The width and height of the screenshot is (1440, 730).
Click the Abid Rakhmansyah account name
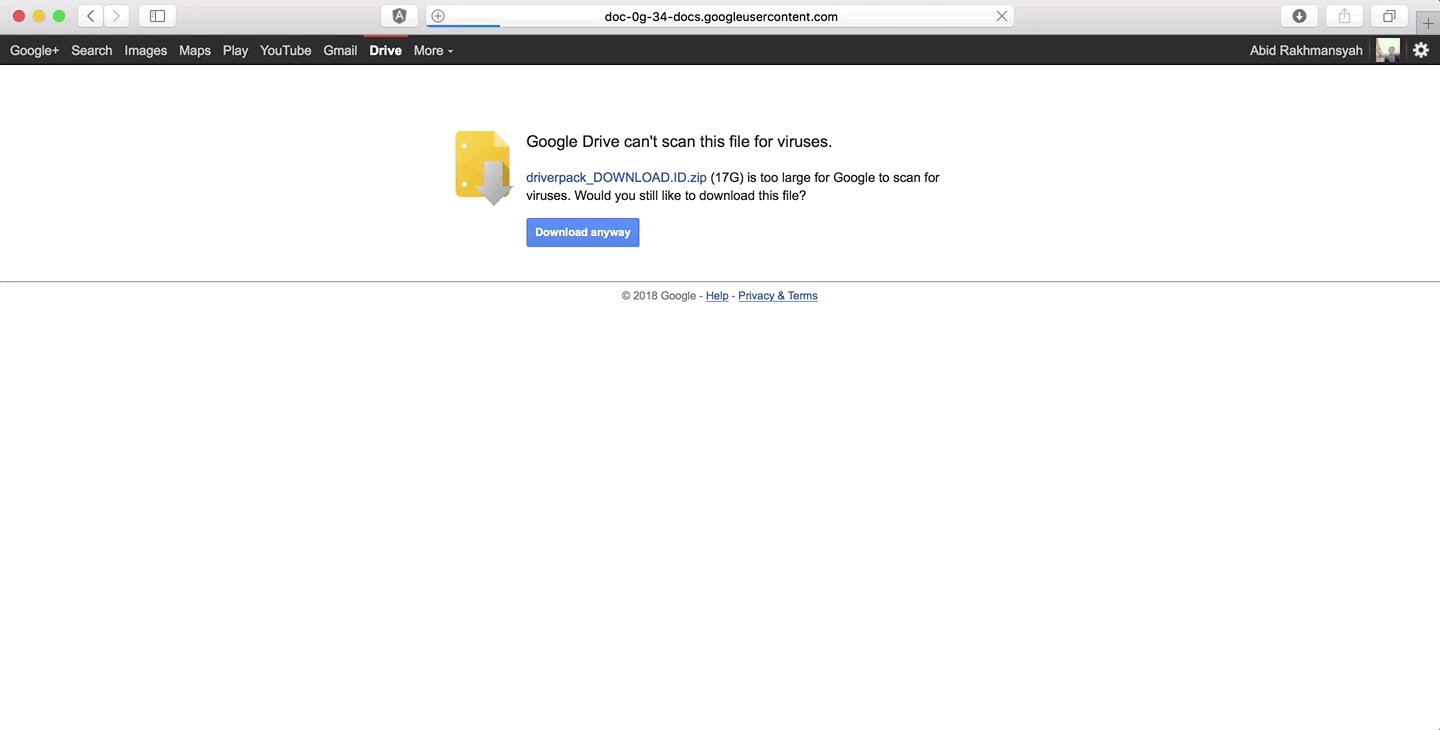pos(1306,50)
